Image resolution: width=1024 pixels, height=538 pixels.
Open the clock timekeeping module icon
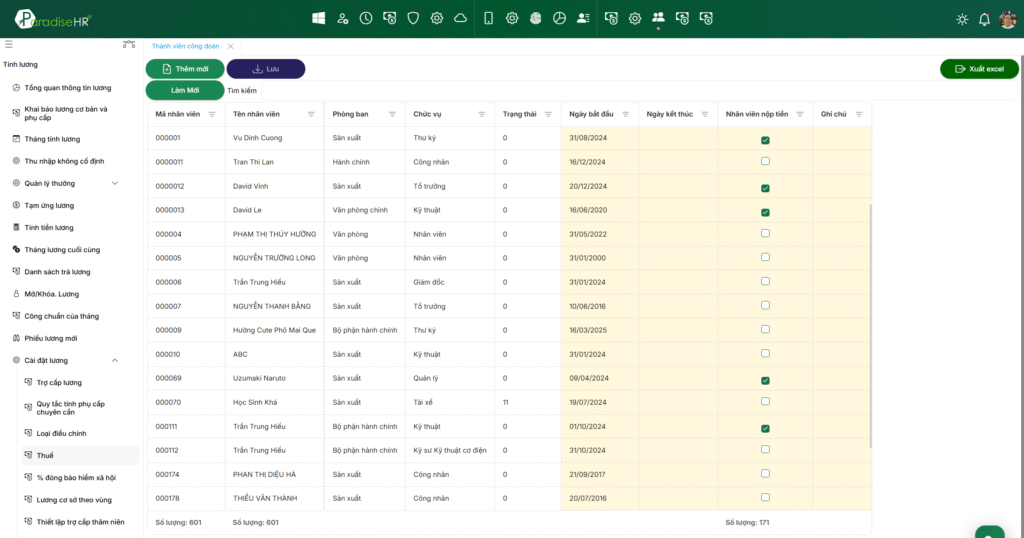pyautogui.click(x=366, y=18)
